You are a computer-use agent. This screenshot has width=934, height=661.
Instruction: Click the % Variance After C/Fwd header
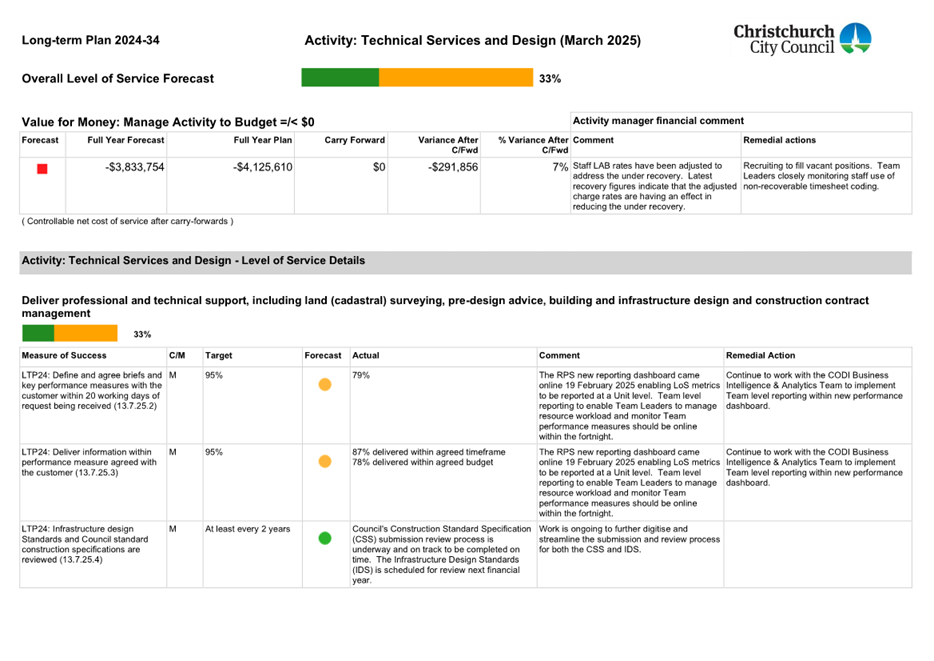(x=533, y=145)
